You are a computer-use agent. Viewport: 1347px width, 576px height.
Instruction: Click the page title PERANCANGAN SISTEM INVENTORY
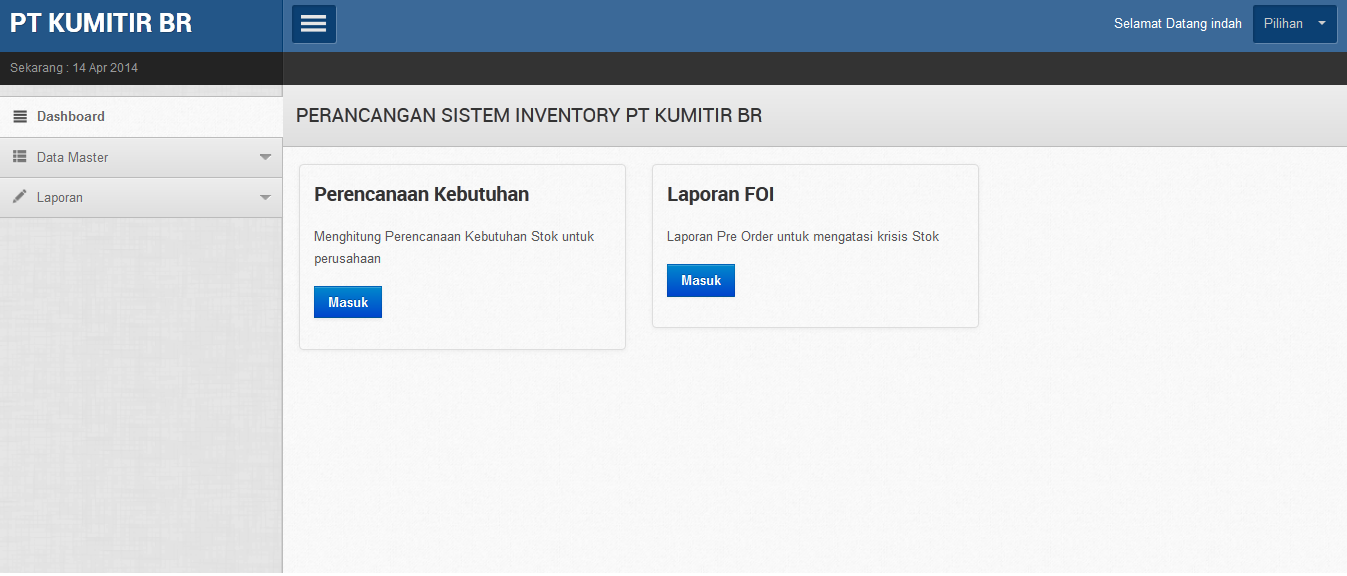(527, 115)
